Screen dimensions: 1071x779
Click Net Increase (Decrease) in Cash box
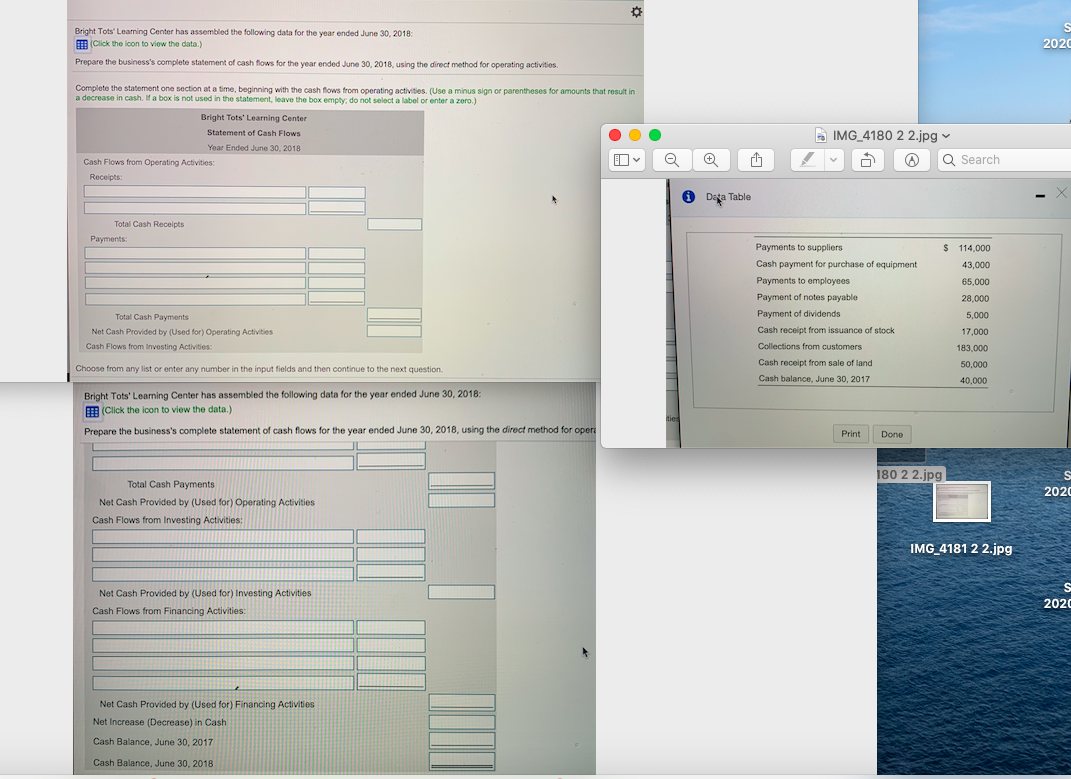pyautogui.click(x=461, y=722)
